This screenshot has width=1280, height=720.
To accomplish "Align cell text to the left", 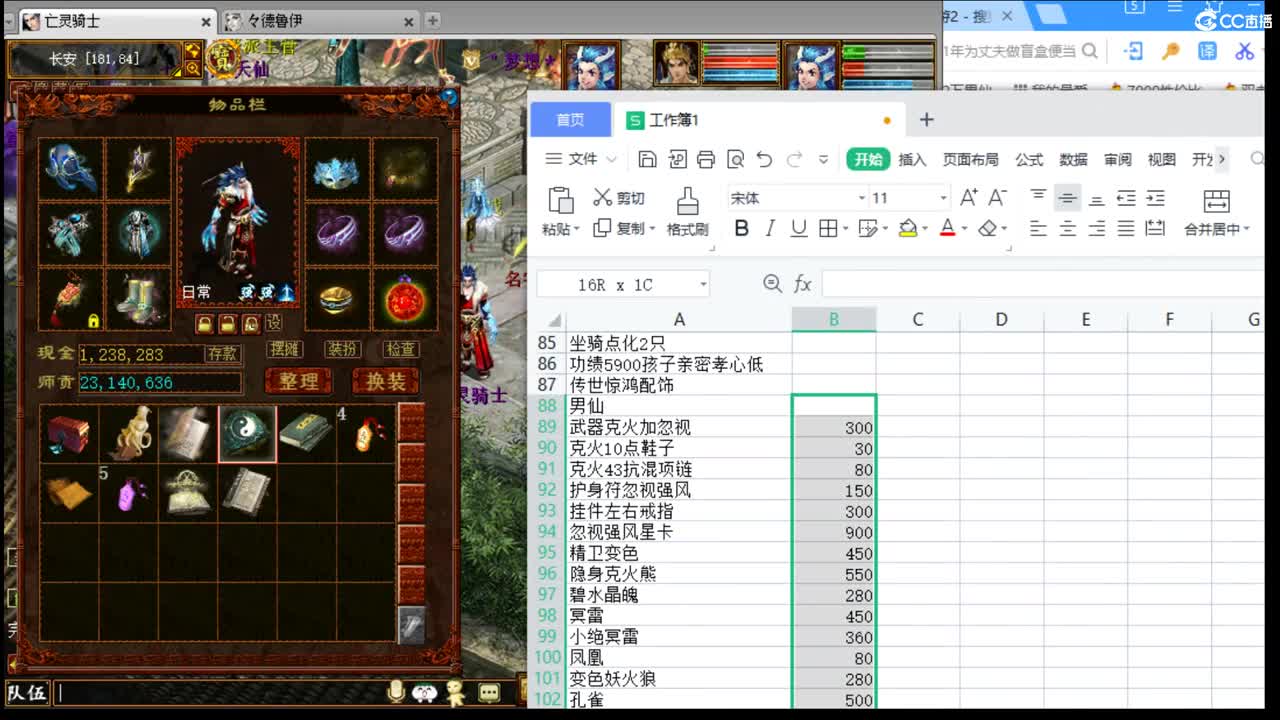I will [1038, 229].
